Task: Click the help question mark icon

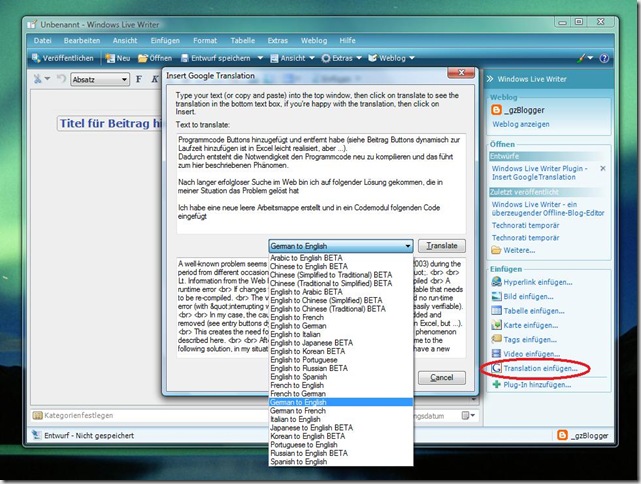Action: pos(604,58)
